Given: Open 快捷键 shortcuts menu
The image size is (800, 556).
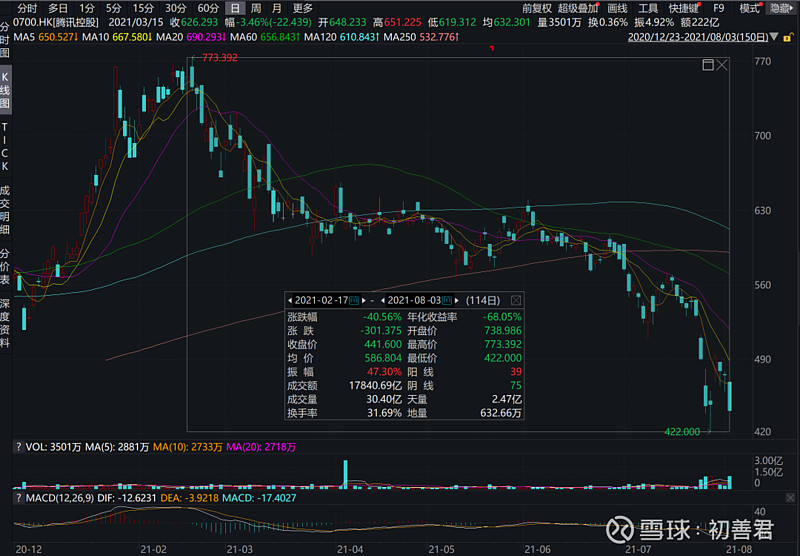Looking at the screenshot, I should pos(684,8).
